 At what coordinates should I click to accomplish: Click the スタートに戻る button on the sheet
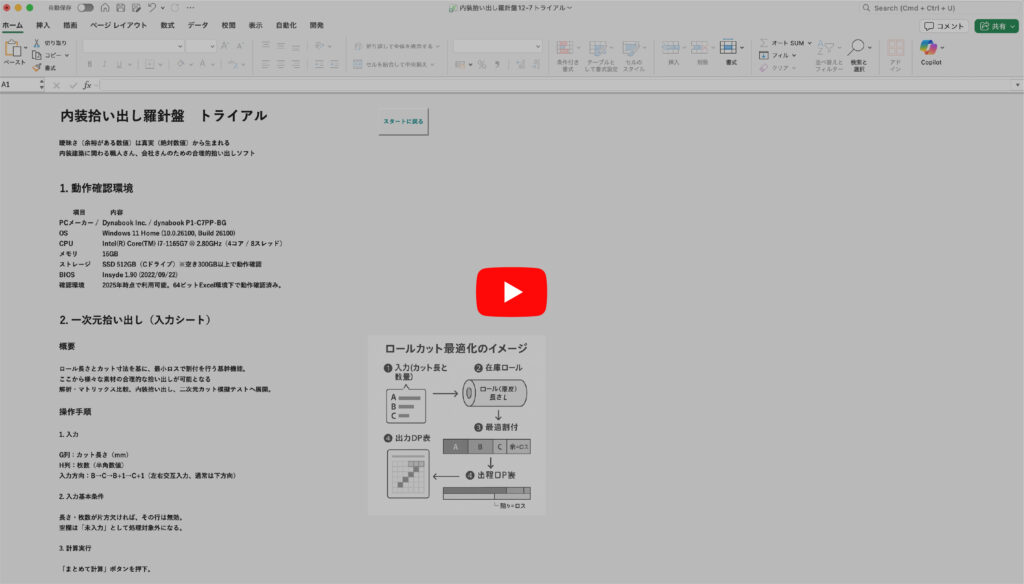[x=403, y=122]
